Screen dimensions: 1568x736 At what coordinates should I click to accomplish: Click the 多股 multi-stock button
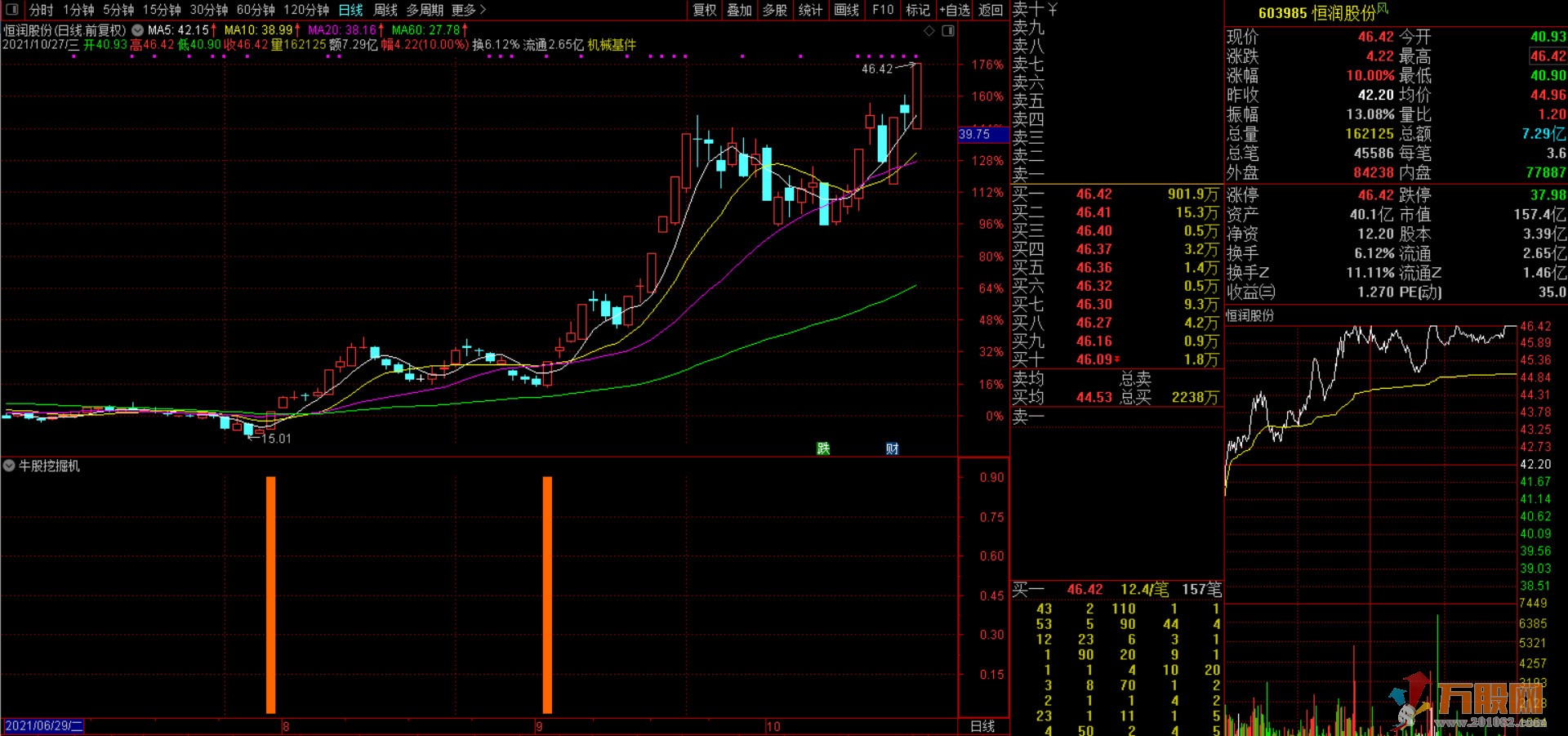(x=775, y=10)
